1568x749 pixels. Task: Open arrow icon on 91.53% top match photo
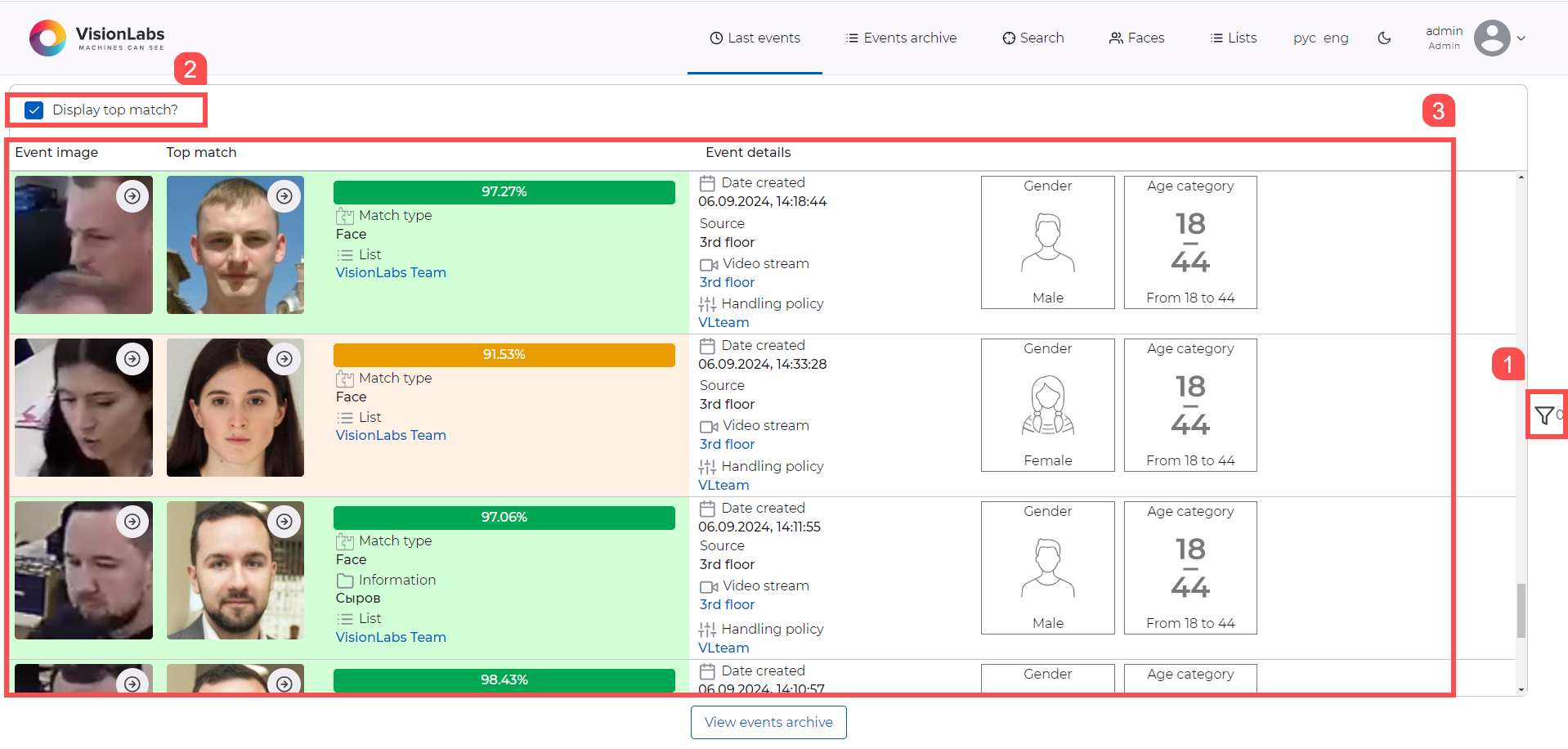pyautogui.click(x=284, y=359)
